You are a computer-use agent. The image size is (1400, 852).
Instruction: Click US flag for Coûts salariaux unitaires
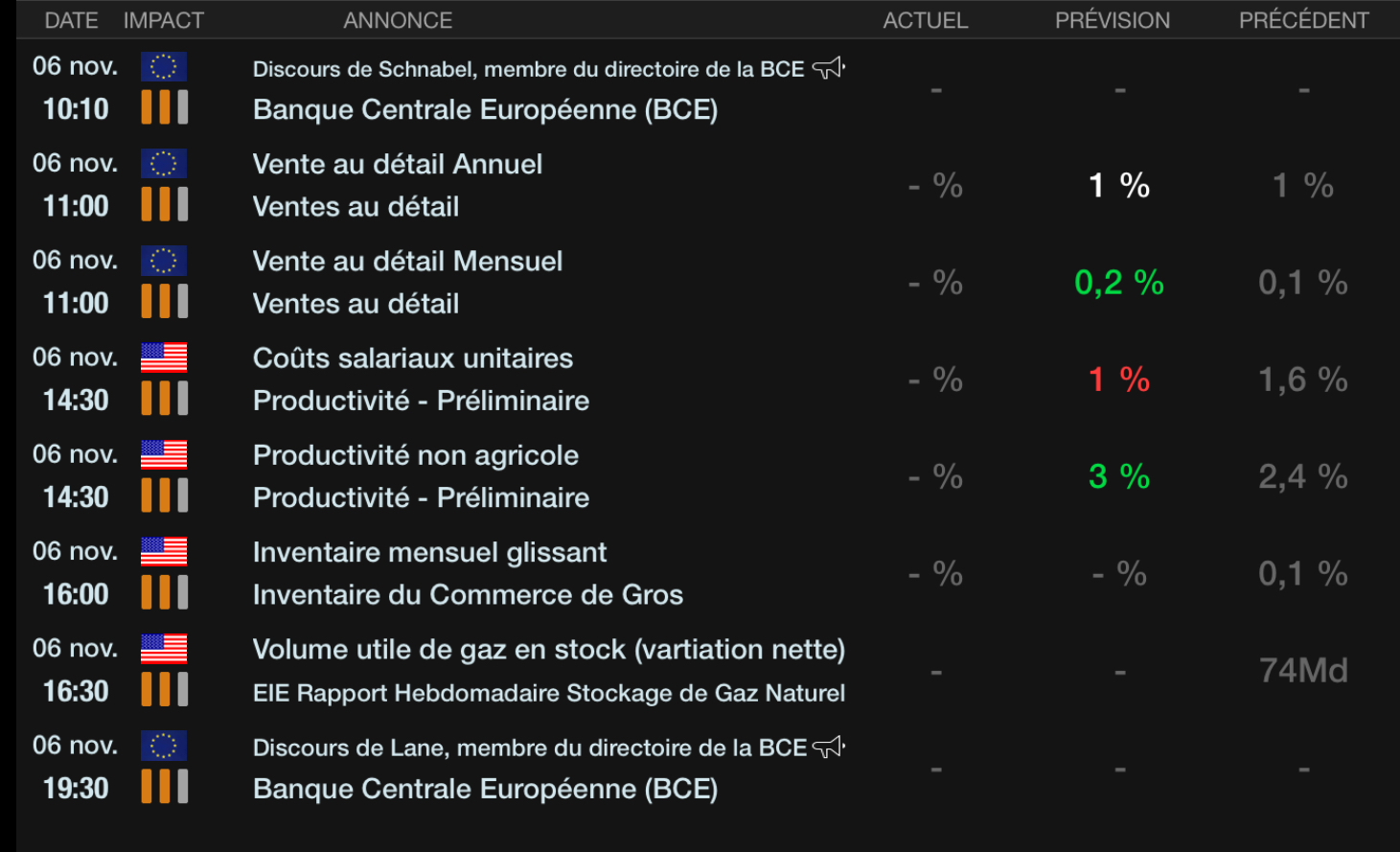click(164, 357)
